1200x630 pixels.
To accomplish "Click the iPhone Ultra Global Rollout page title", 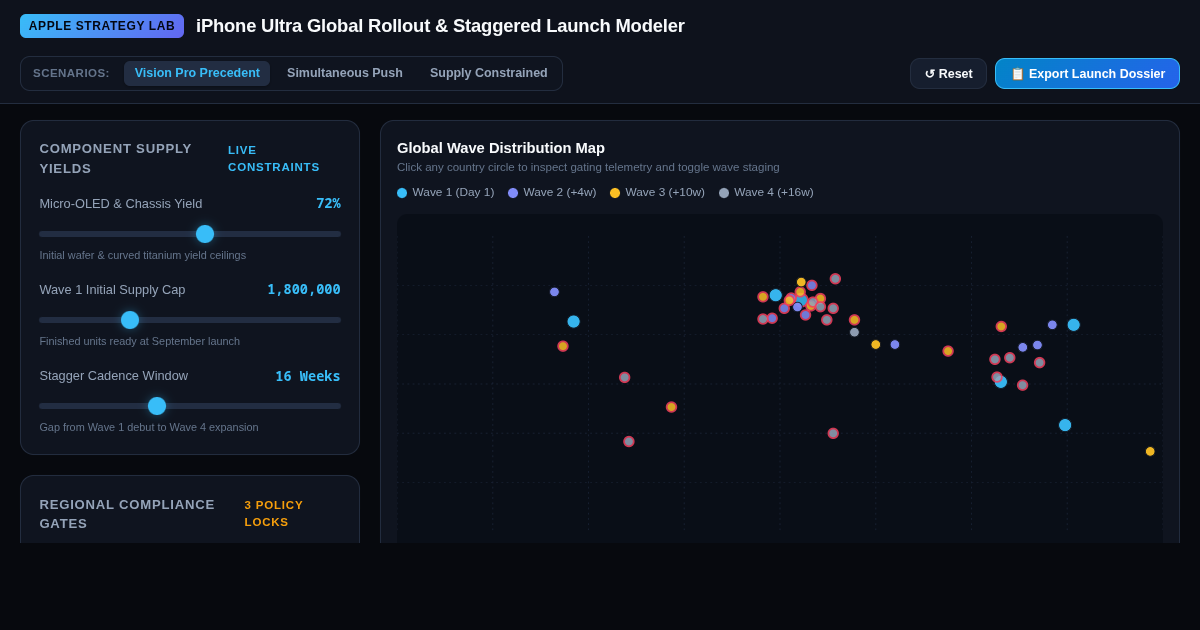I will point(440,26).
